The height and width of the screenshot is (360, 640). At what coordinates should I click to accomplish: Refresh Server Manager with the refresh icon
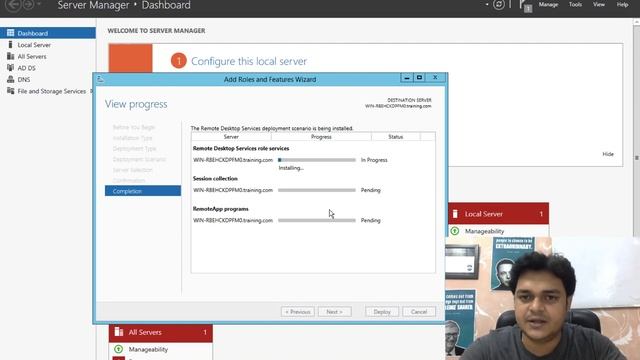tap(498, 4)
